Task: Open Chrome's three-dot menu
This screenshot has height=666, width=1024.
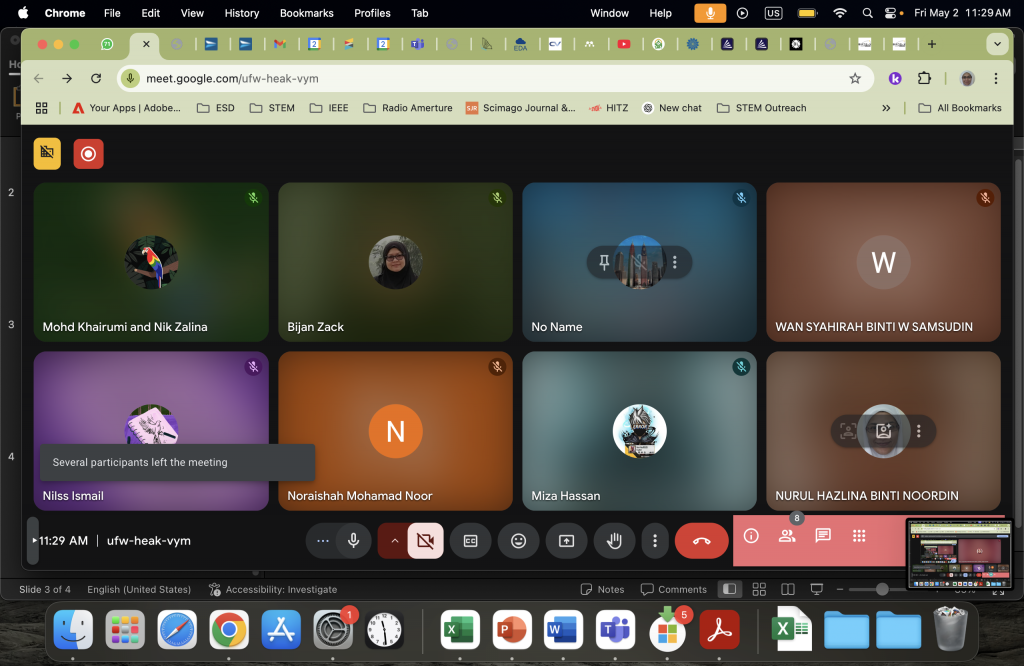Action: pyautogui.click(x=996, y=78)
